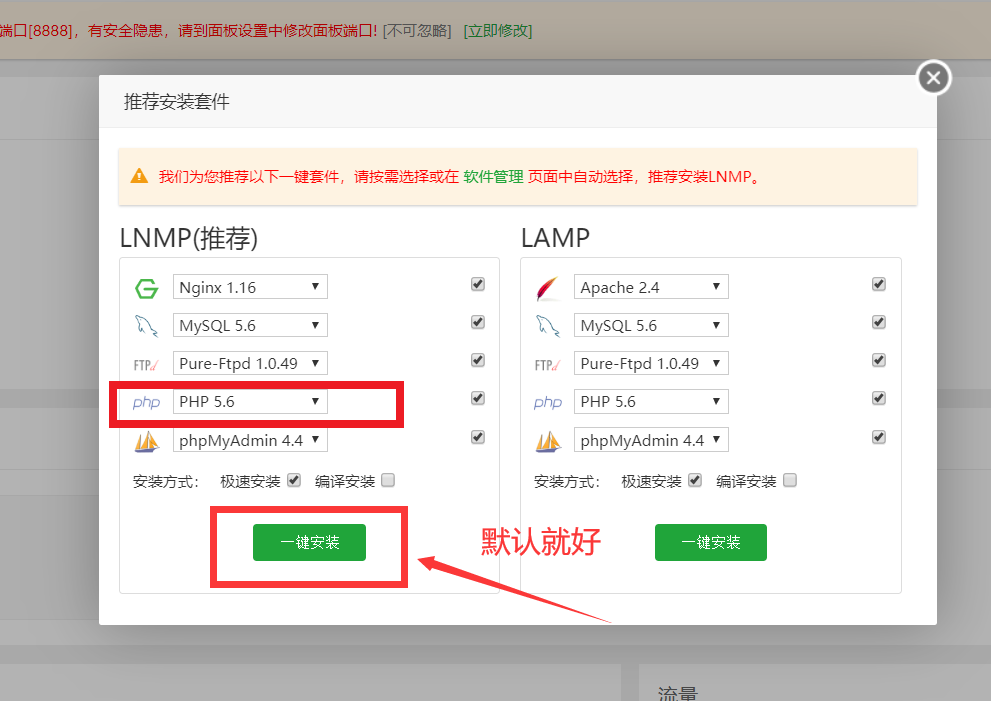Enable 编译安装 checkbox under LNMP
This screenshot has width=991, height=701.
(x=388, y=480)
